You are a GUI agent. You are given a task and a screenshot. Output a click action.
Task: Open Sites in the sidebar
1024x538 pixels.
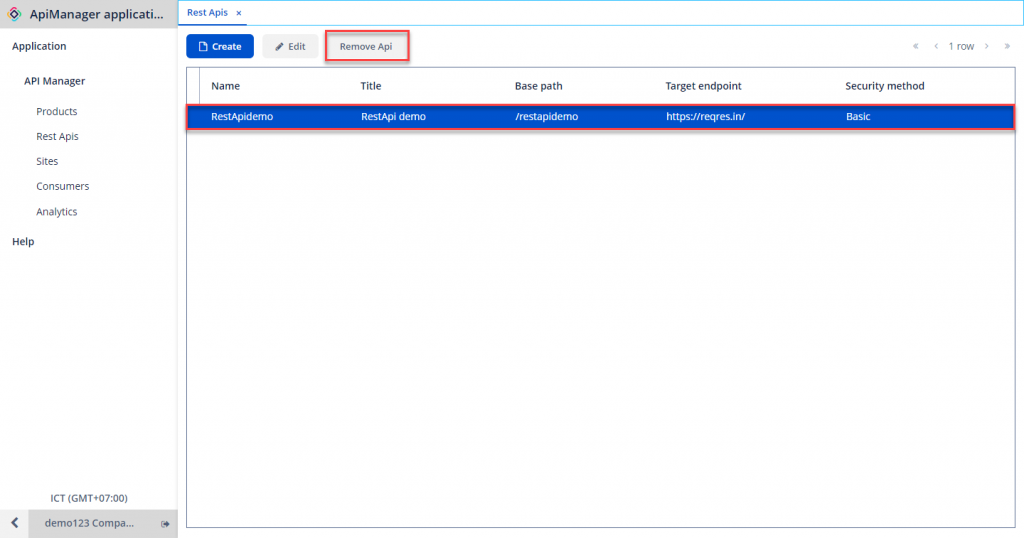point(47,161)
